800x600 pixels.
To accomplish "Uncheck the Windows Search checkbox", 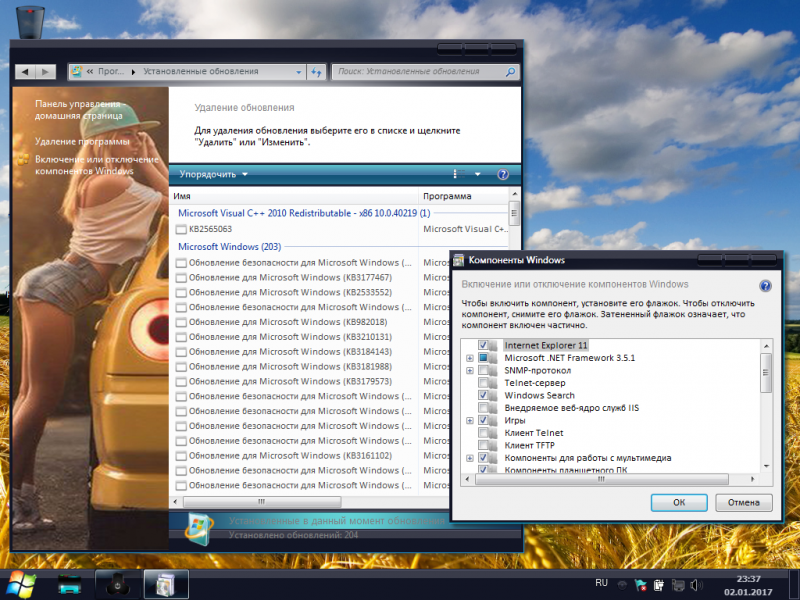I will tap(483, 395).
